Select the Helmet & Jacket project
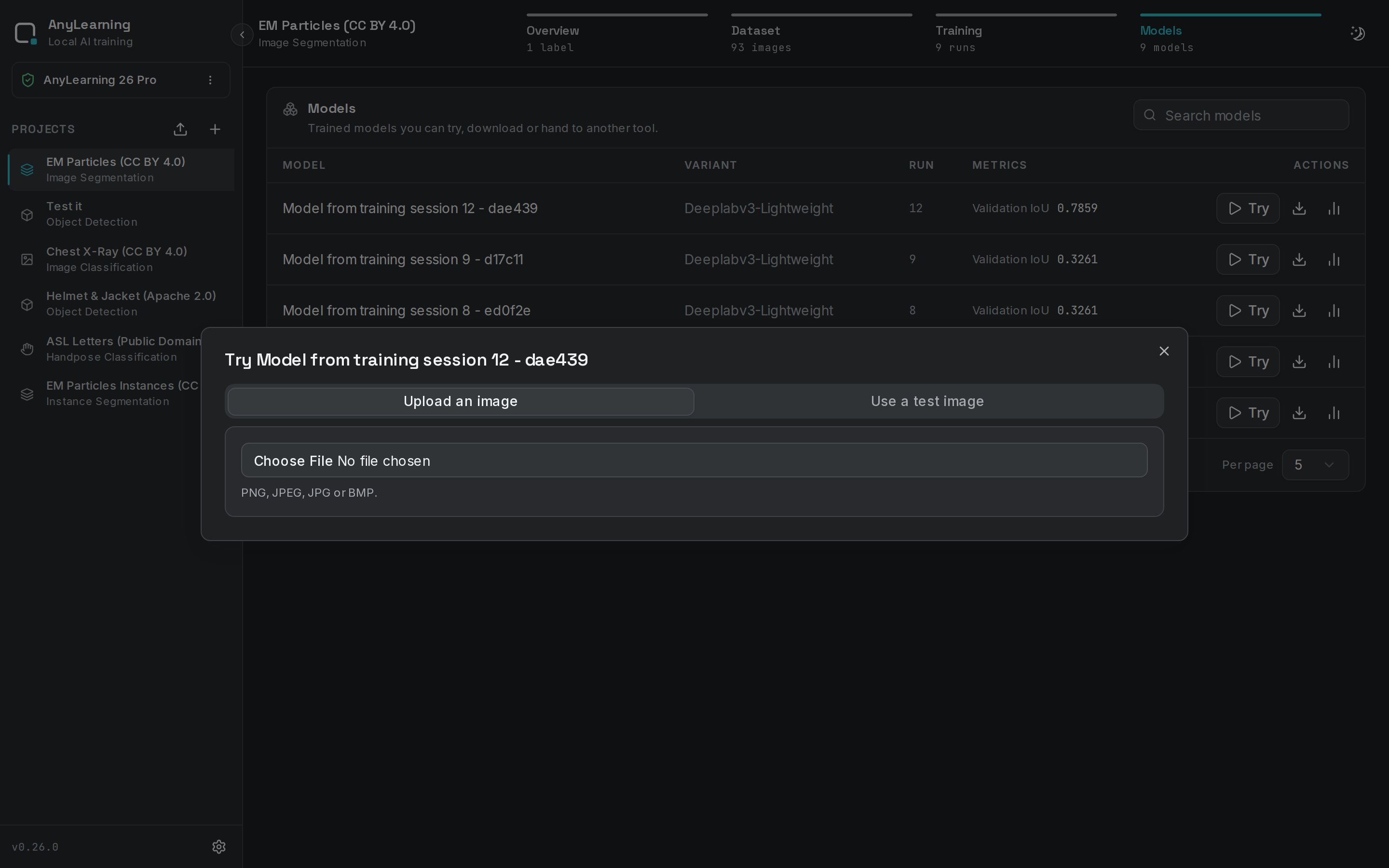The height and width of the screenshot is (868, 1389). [x=121, y=304]
